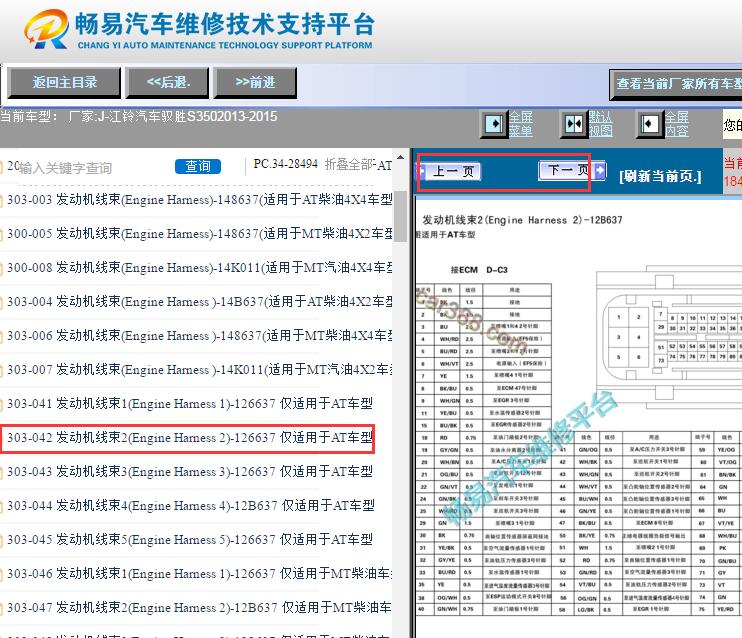Focus the 输入关键字查询 search field
This screenshot has height=638, width=742.
point(88,168)
